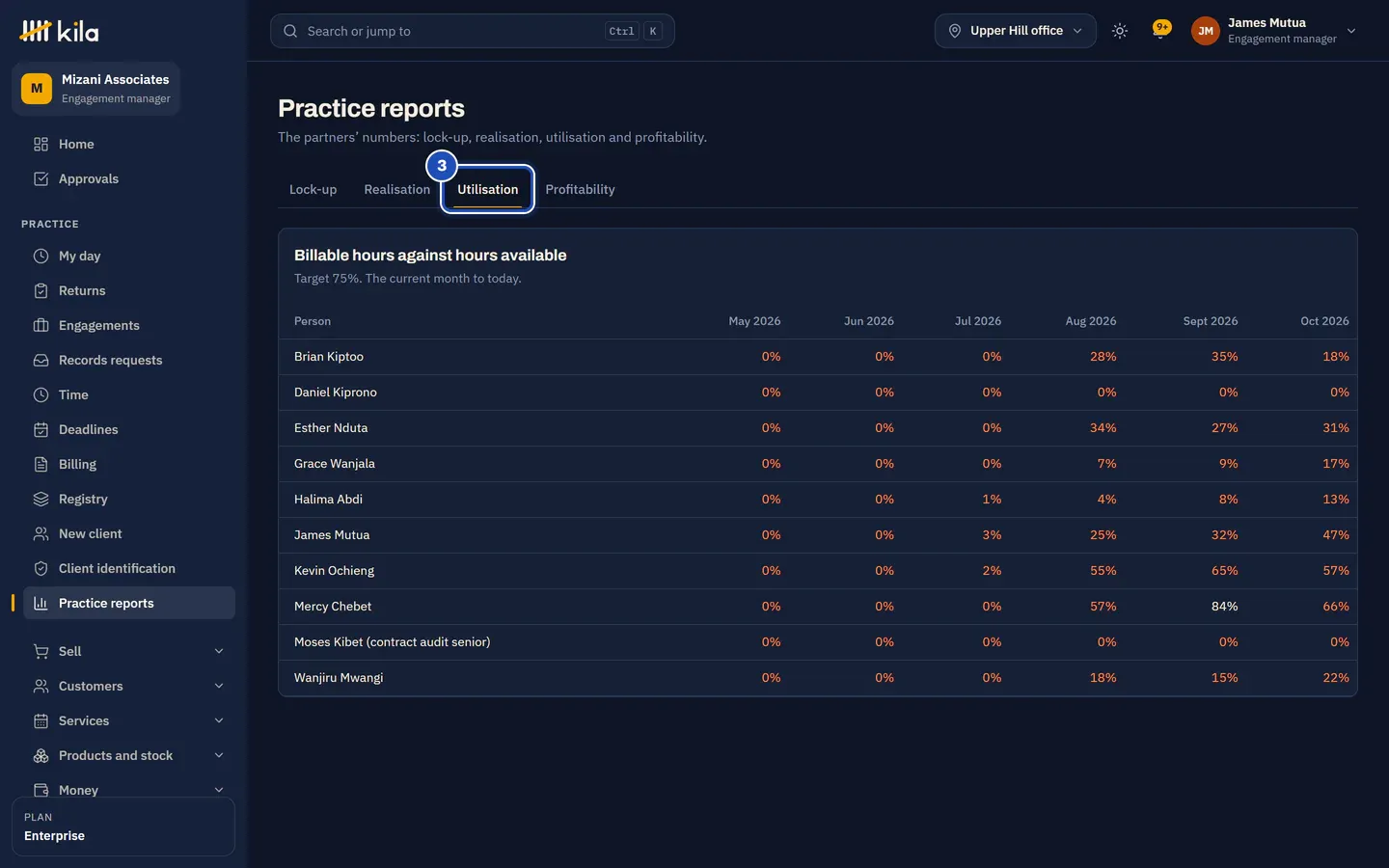
Task: Open My day clock icon
Action: pos(41,256)
